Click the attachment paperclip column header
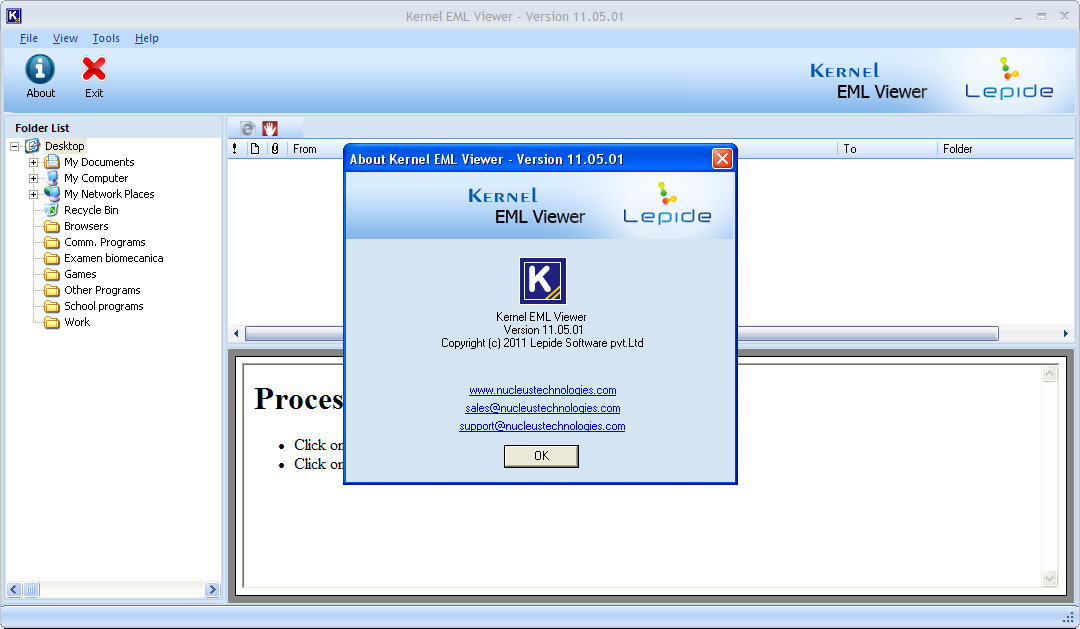Screen dimensions: 1080x629 [x=275, y=149]
